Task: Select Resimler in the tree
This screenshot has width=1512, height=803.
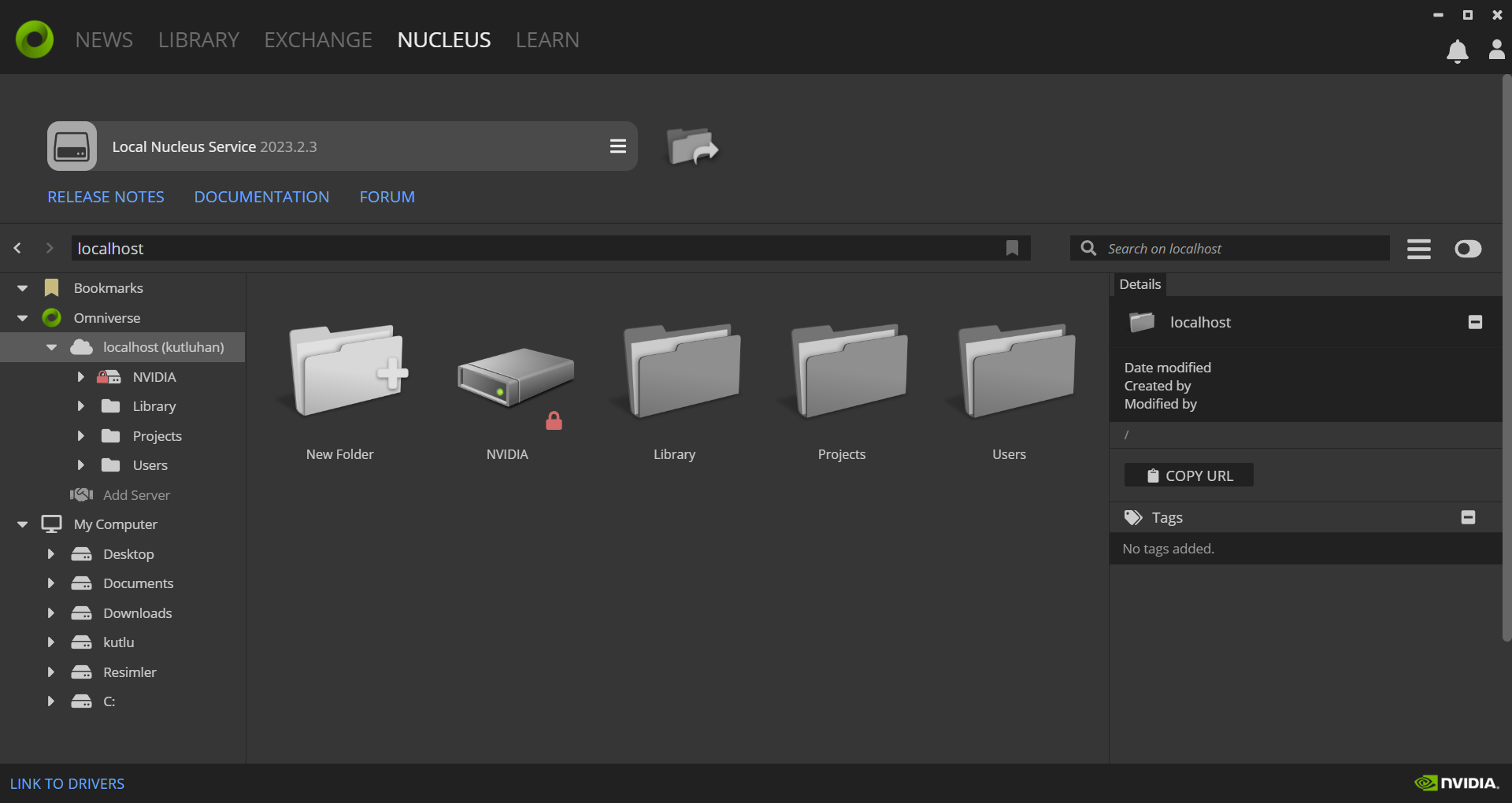Action: [129, 672]
